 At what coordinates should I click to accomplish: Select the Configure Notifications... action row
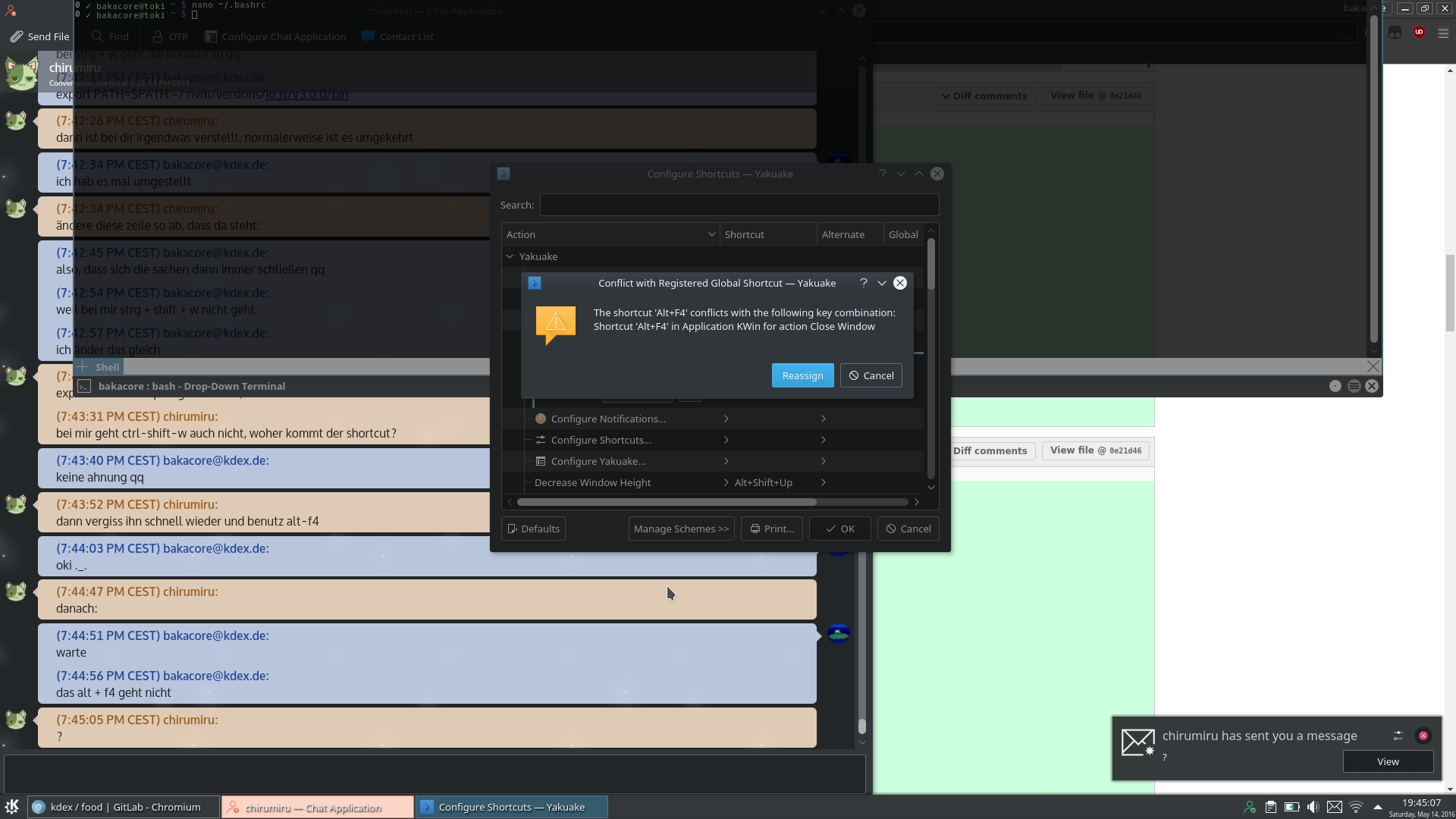713,419
